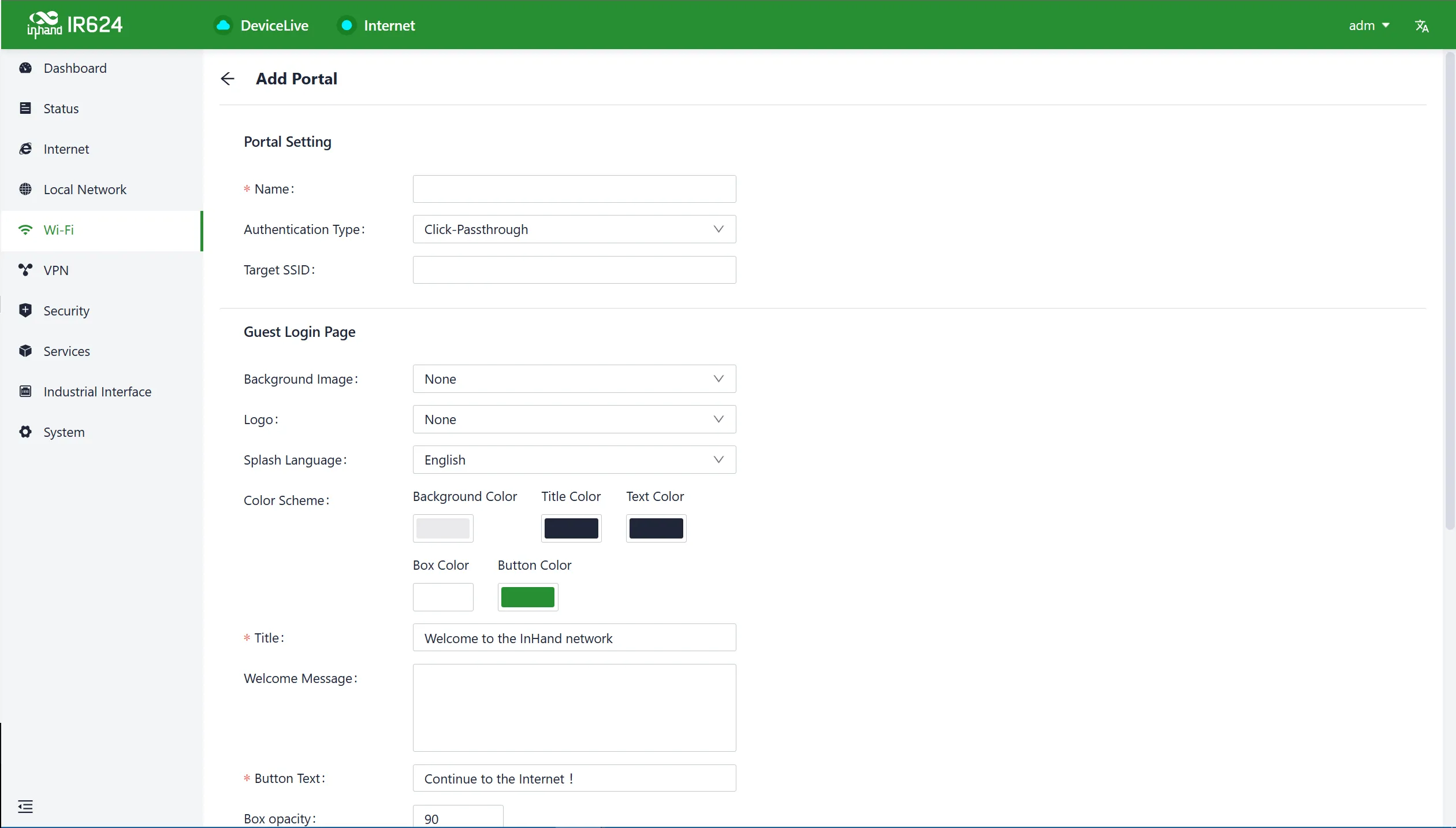The image size is (1456, 828).
Task: Focus the Target SSID field
Action: (x=574, y=270)
